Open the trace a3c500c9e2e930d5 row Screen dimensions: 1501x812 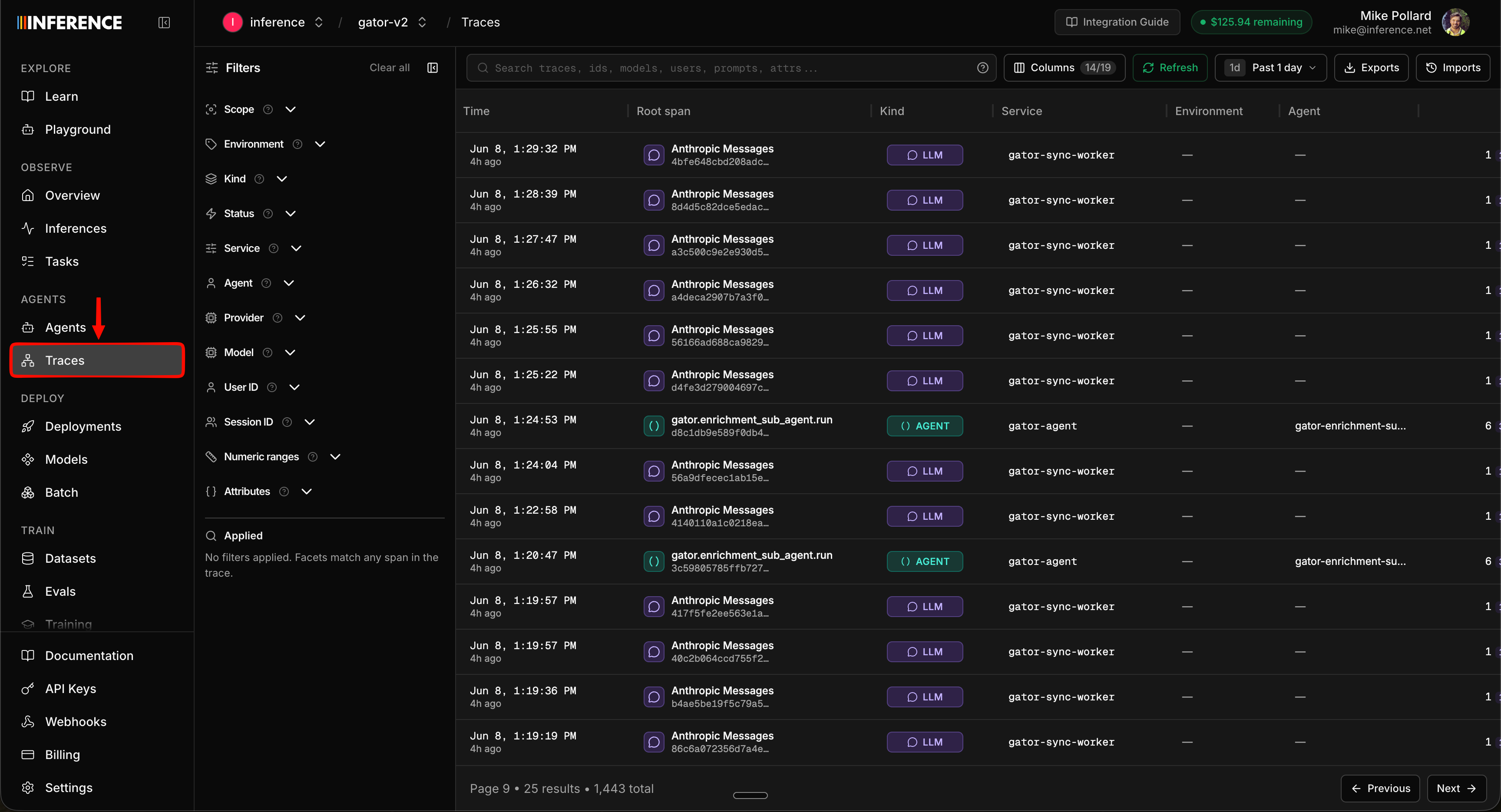978,245
